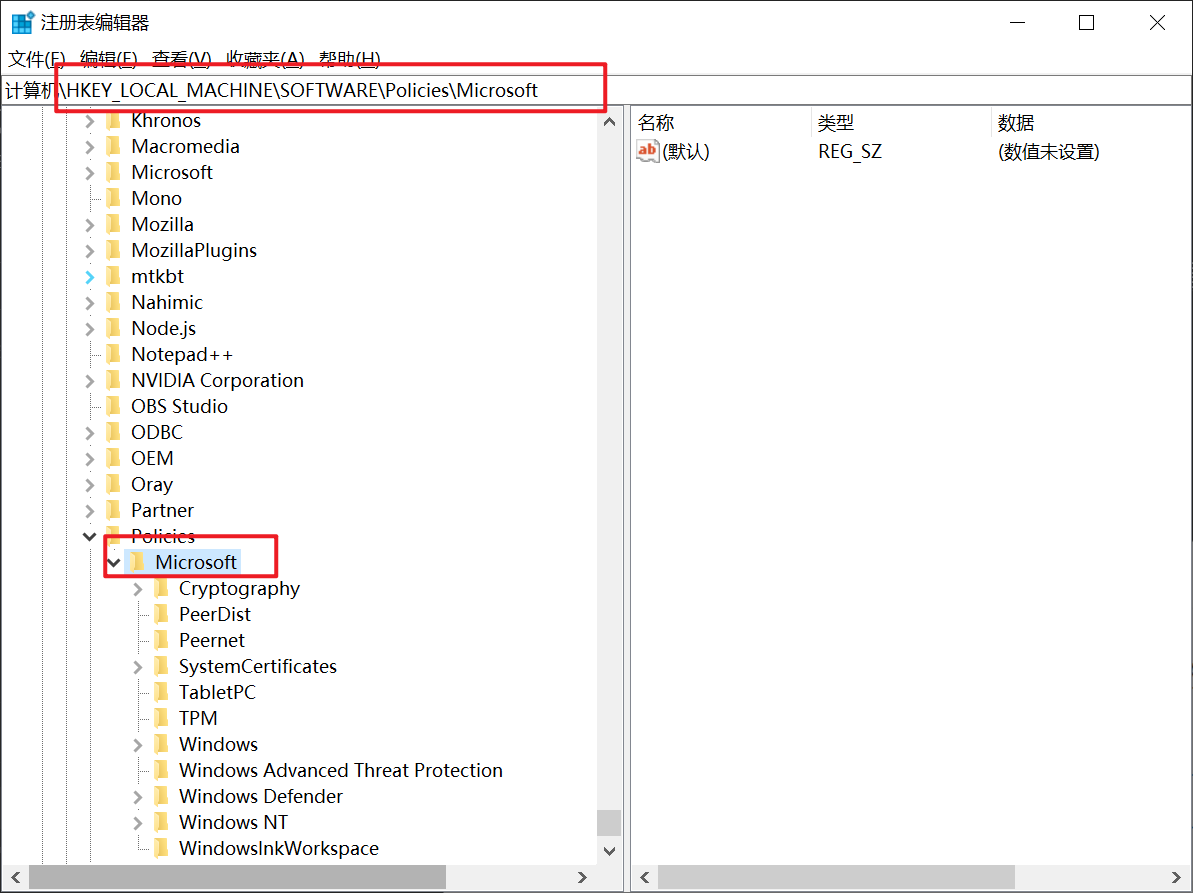Click the folder icon beside ODBC

point(113,433)
